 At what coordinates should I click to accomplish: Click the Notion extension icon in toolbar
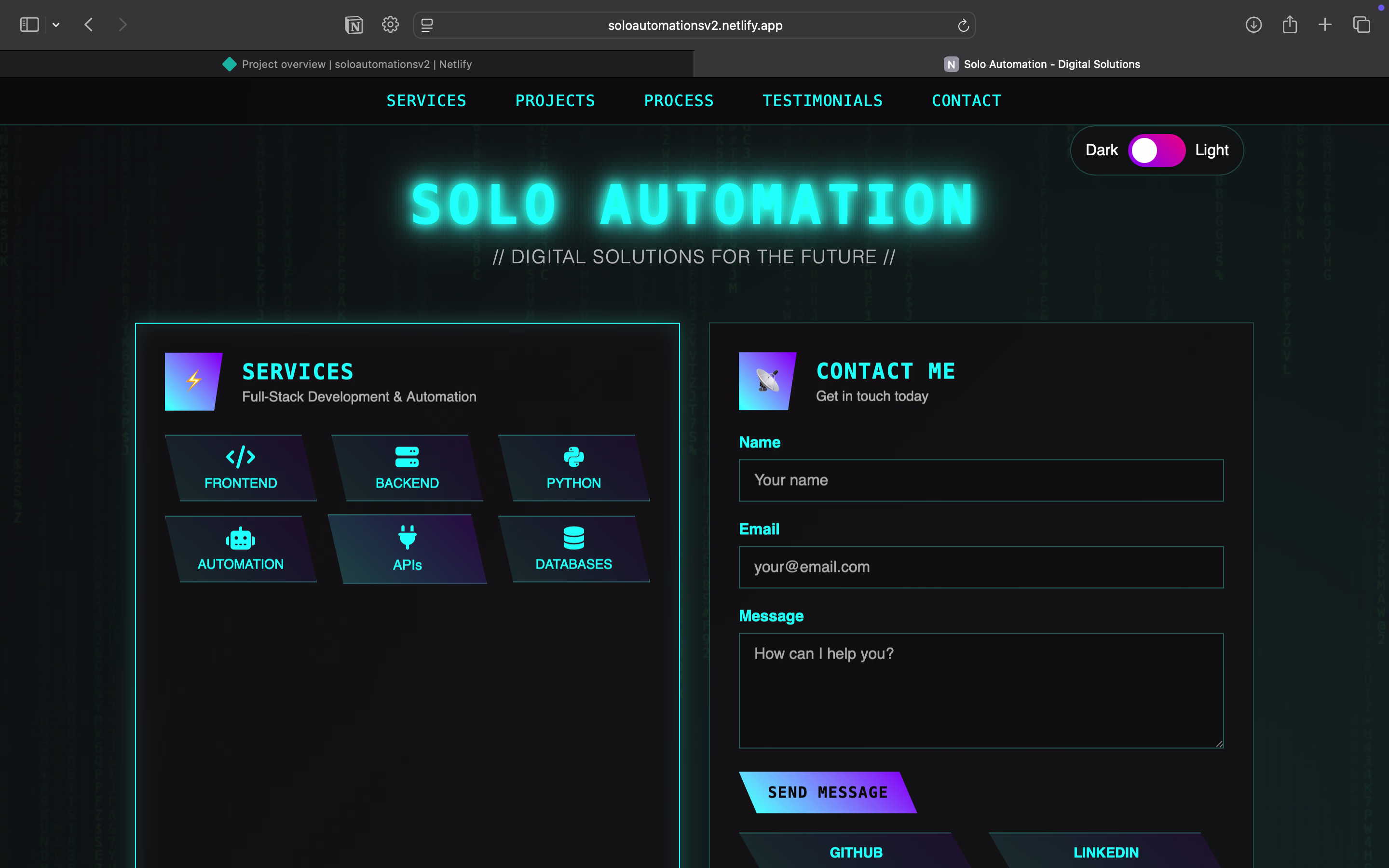(354, 25)
